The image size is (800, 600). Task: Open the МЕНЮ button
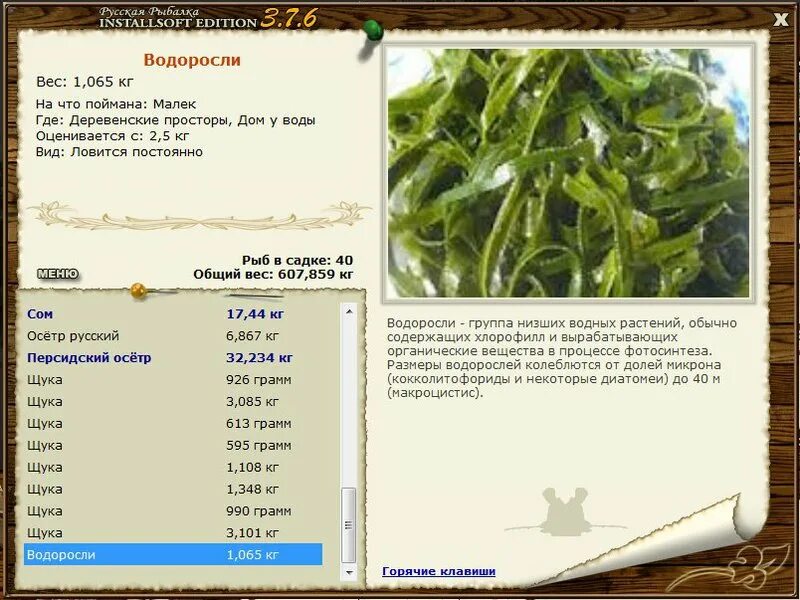click(x=58, y=274)
